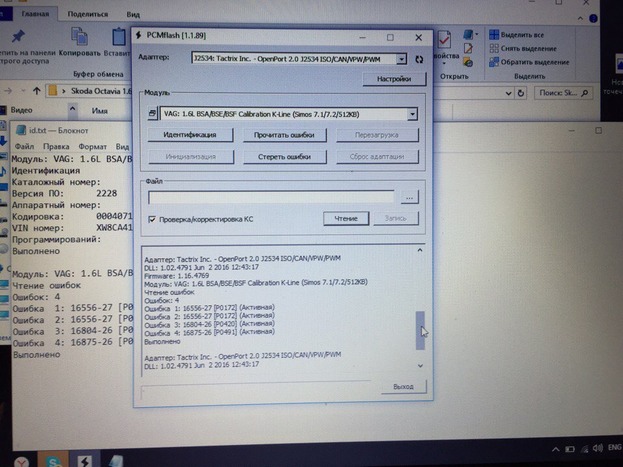Screen dimensions: 623x467
Task: Click the module list icon left of module dropdown
Action: (x=150, y=113)
